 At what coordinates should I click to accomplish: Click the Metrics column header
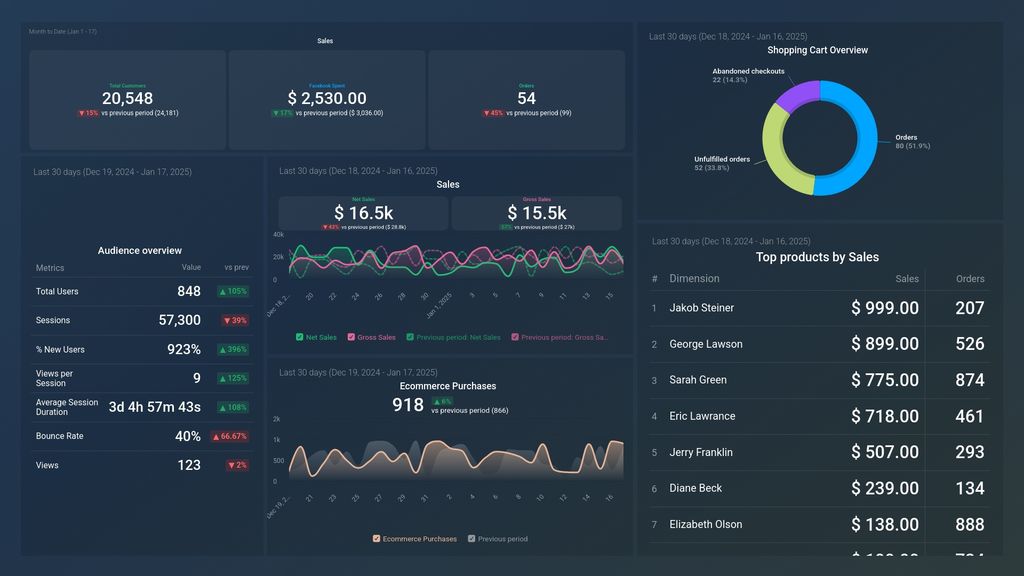[50, 268]
